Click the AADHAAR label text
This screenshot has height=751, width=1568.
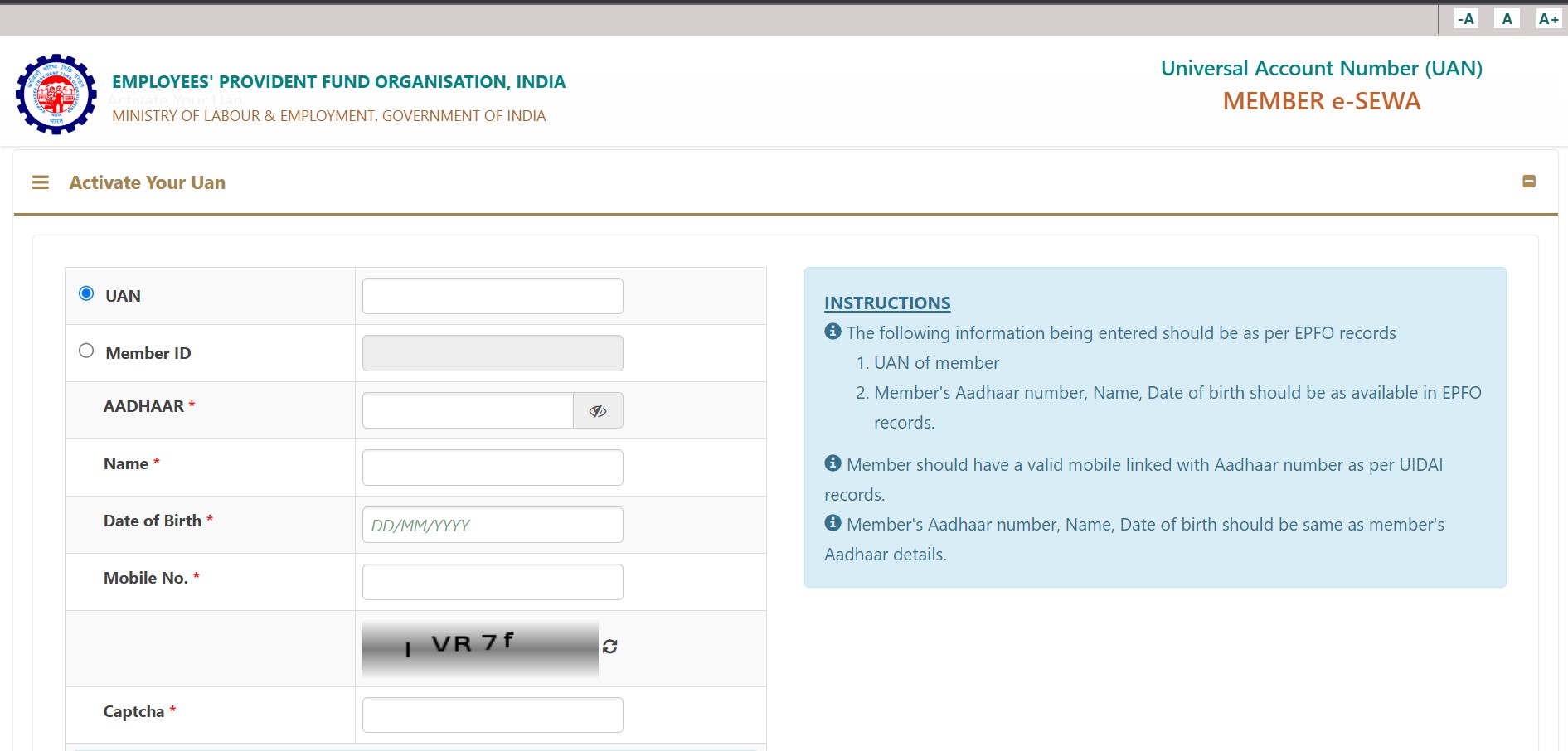click(x=143, y=406)
